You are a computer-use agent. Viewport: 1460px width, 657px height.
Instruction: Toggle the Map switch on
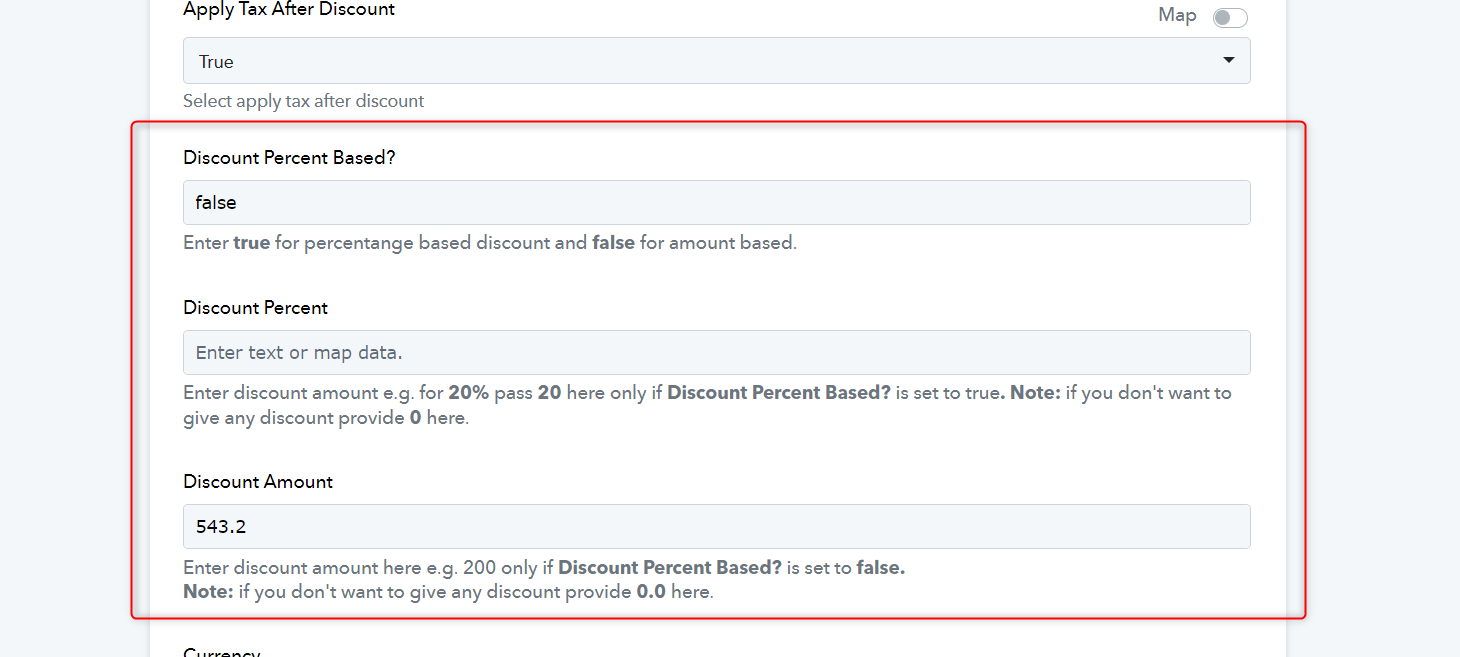point(1230,17)
